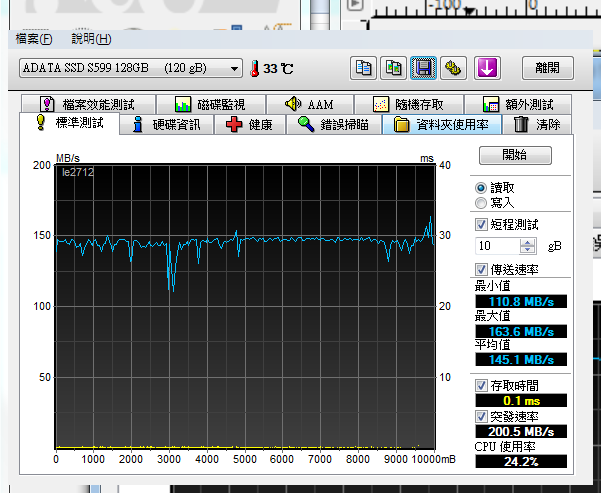Click the trash can icon on 清除 tab
This screenshot has height=493, width=601.
pos(521,124)
